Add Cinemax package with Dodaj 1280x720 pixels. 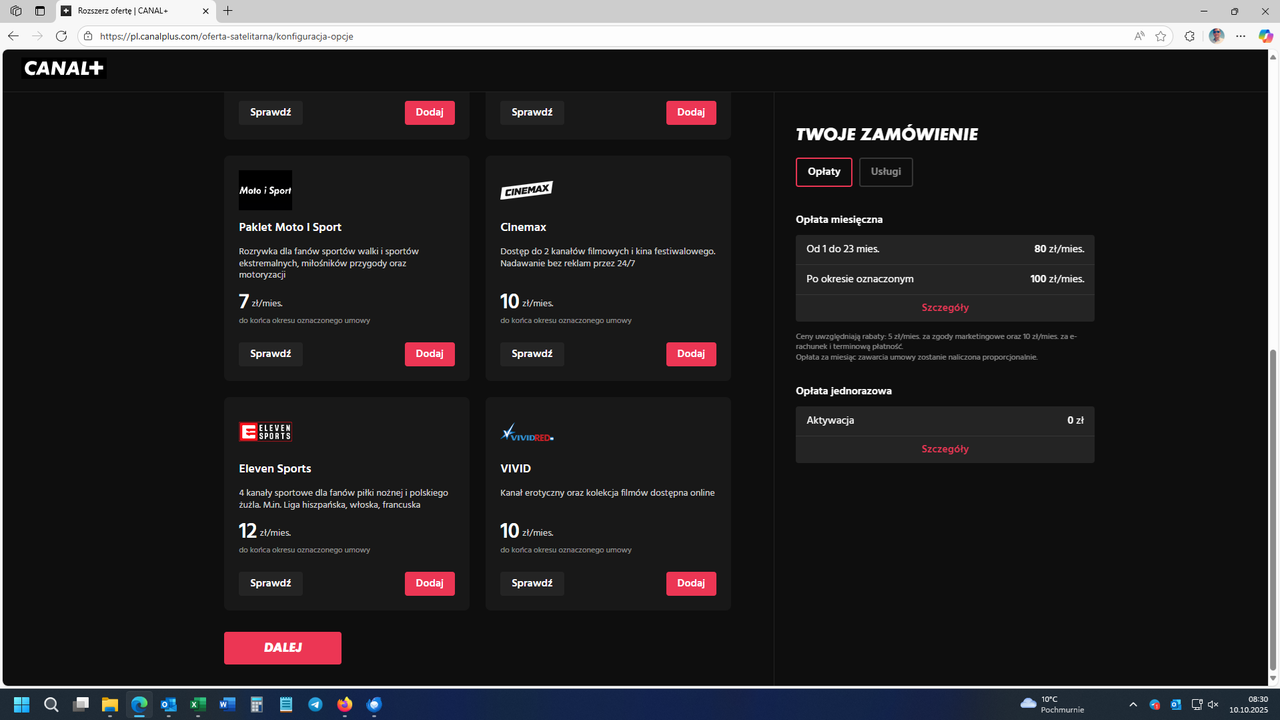691,354
